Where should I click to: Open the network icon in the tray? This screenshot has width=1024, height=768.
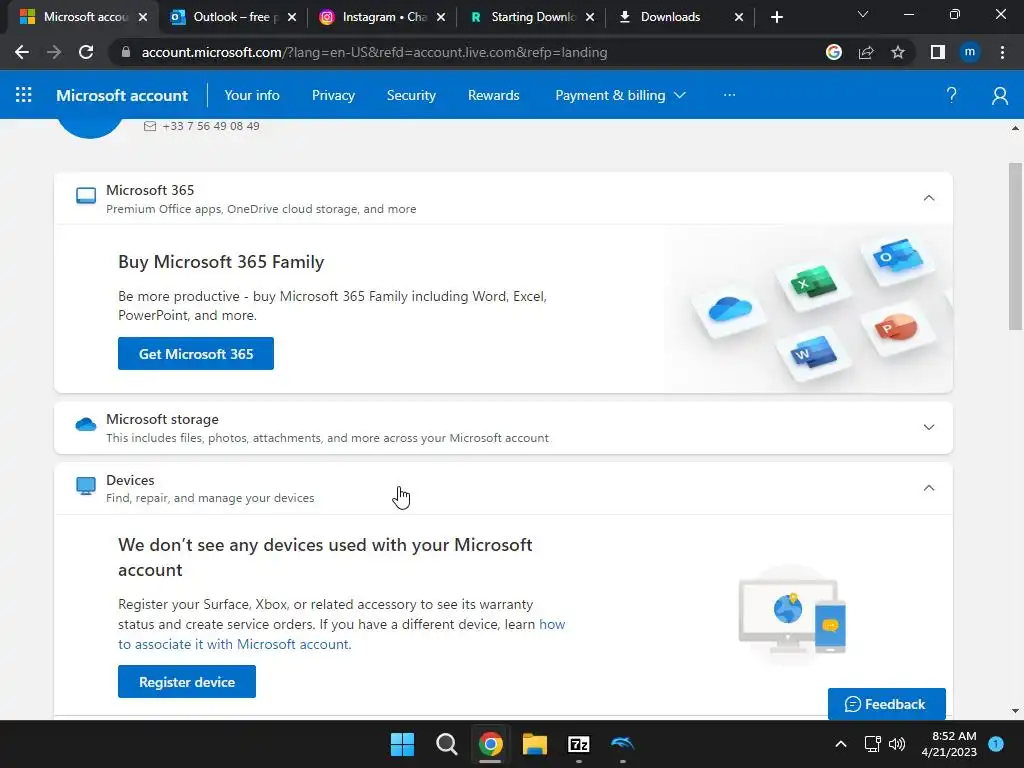click(872, 744)
